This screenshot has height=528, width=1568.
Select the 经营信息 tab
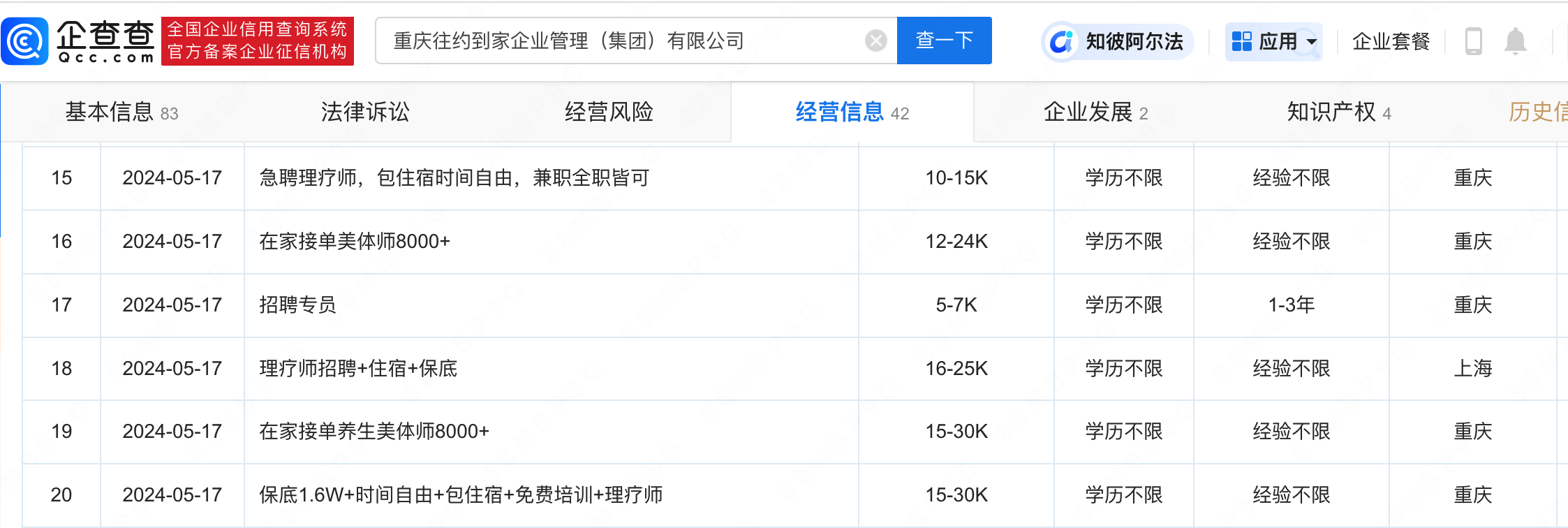click(852, 112)
